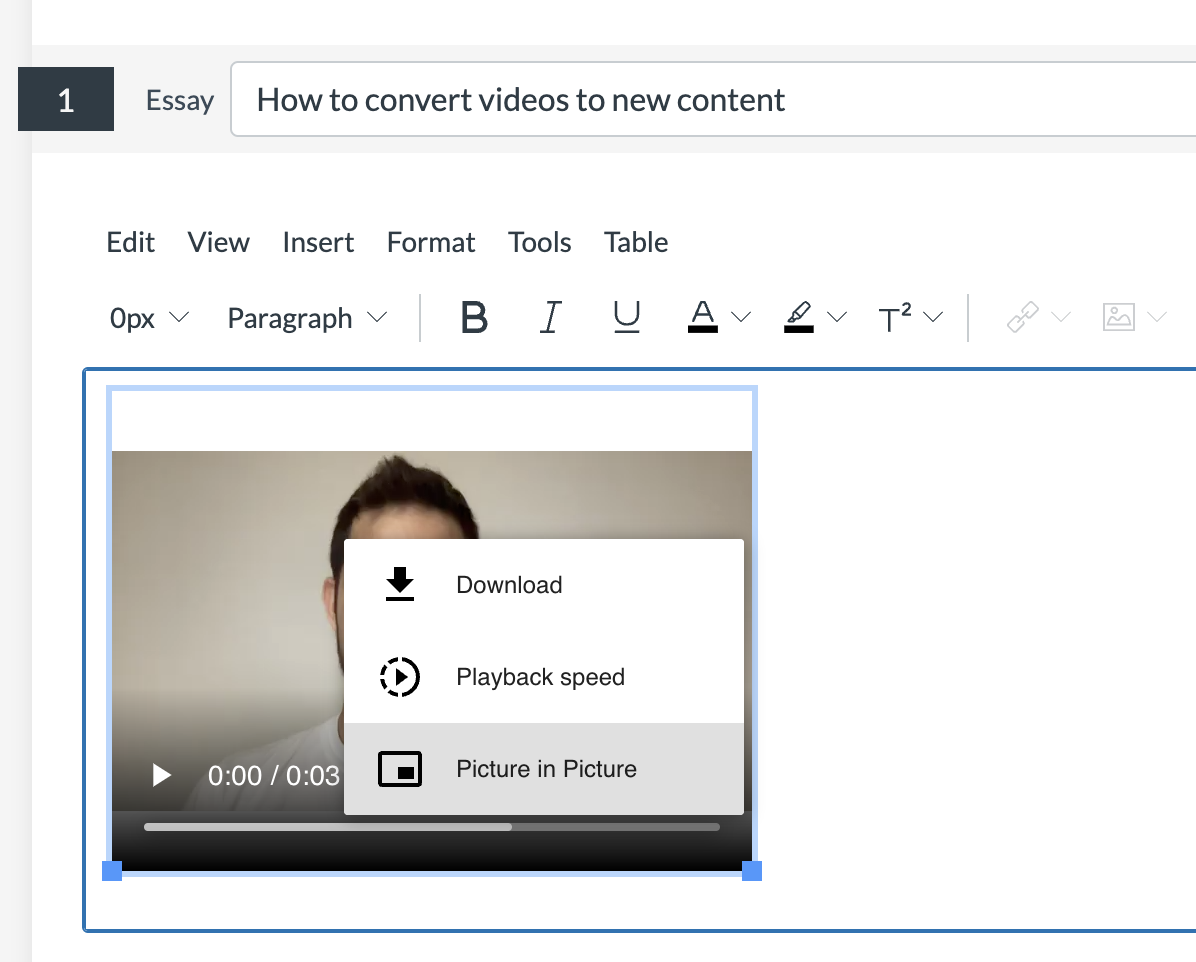Choose Playback speed option
Image resolution: width=1196 pixels, height=962 pixels.
pos(544,677)
